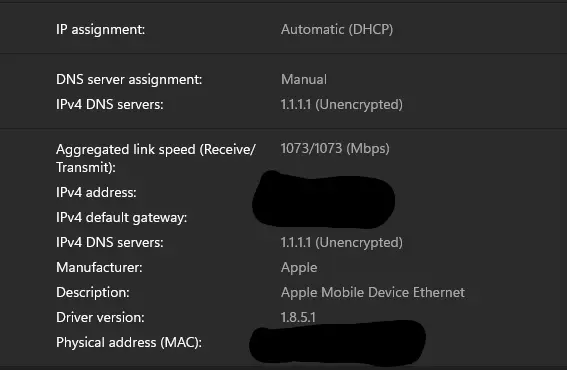
Task: Click the IPv4 address label
Action: coord(96,192)
